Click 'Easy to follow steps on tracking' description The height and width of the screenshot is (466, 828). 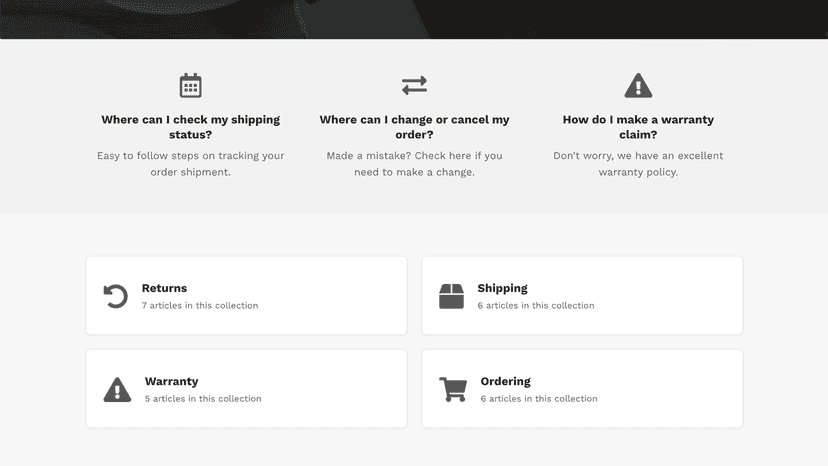(190, 164)
